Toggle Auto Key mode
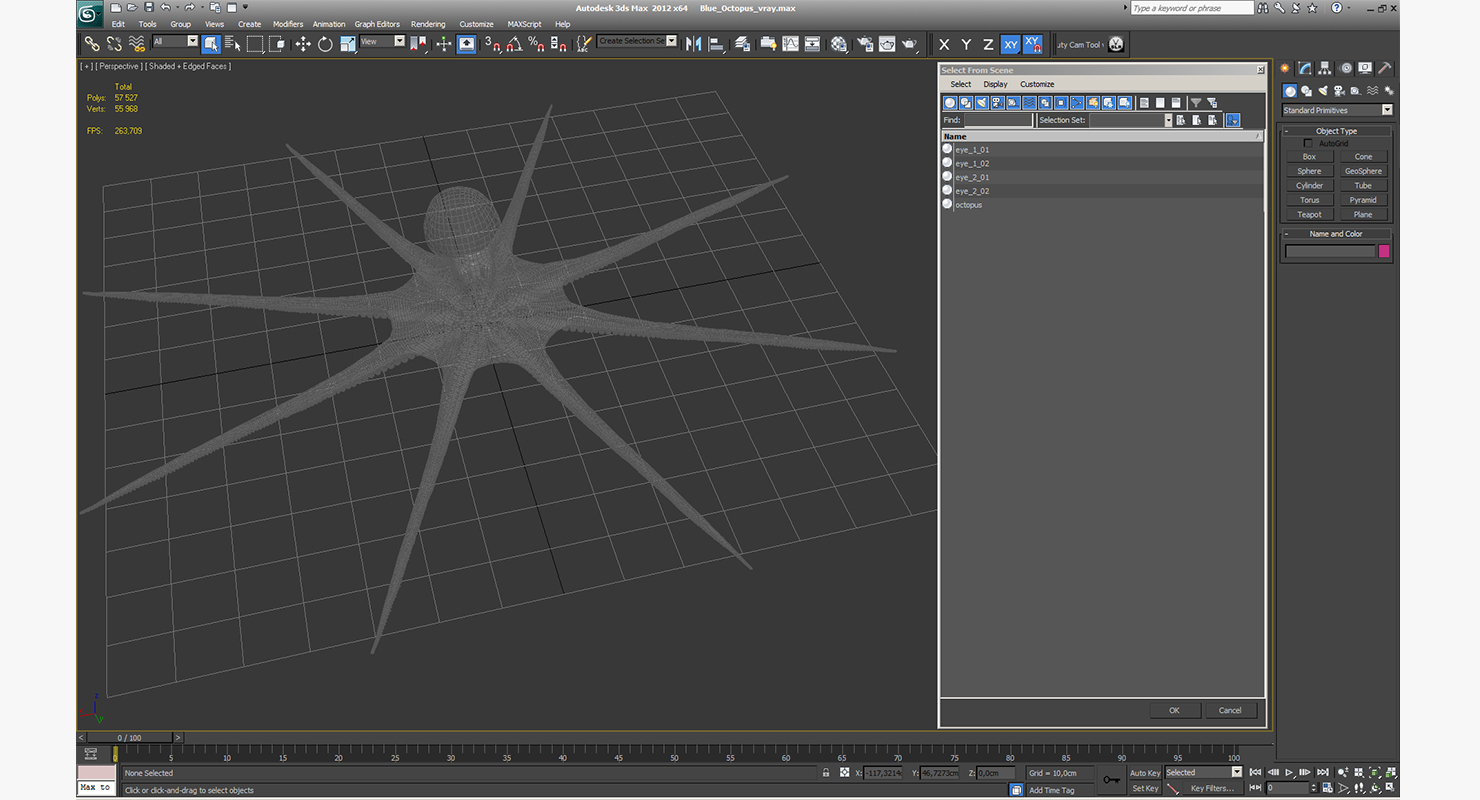This screenshot has height=800, width=1480. [x=1145, y=773]
